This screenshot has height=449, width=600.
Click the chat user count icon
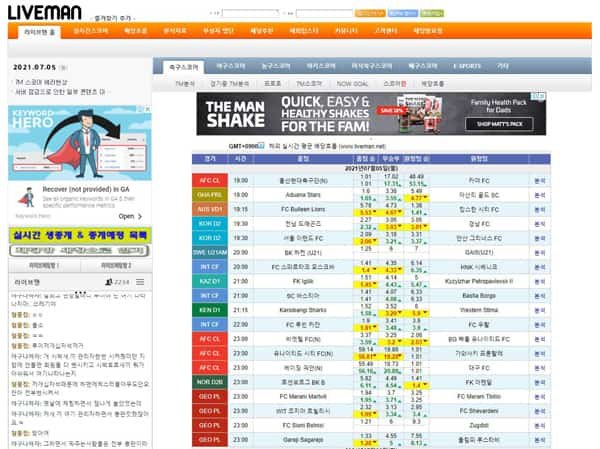[109, 282]
